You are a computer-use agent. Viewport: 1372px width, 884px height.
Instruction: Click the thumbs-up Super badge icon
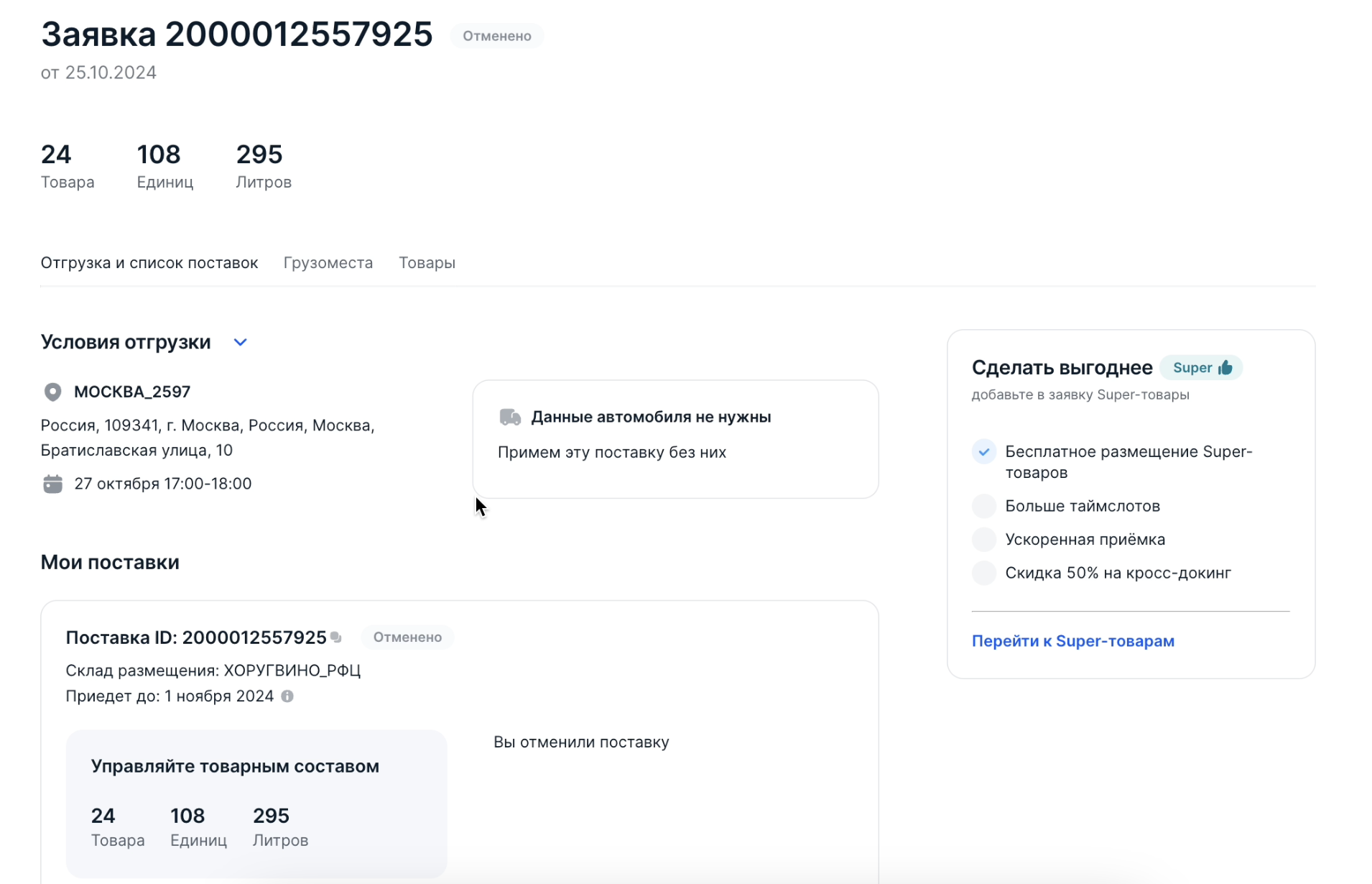(x=1225, y=367)
